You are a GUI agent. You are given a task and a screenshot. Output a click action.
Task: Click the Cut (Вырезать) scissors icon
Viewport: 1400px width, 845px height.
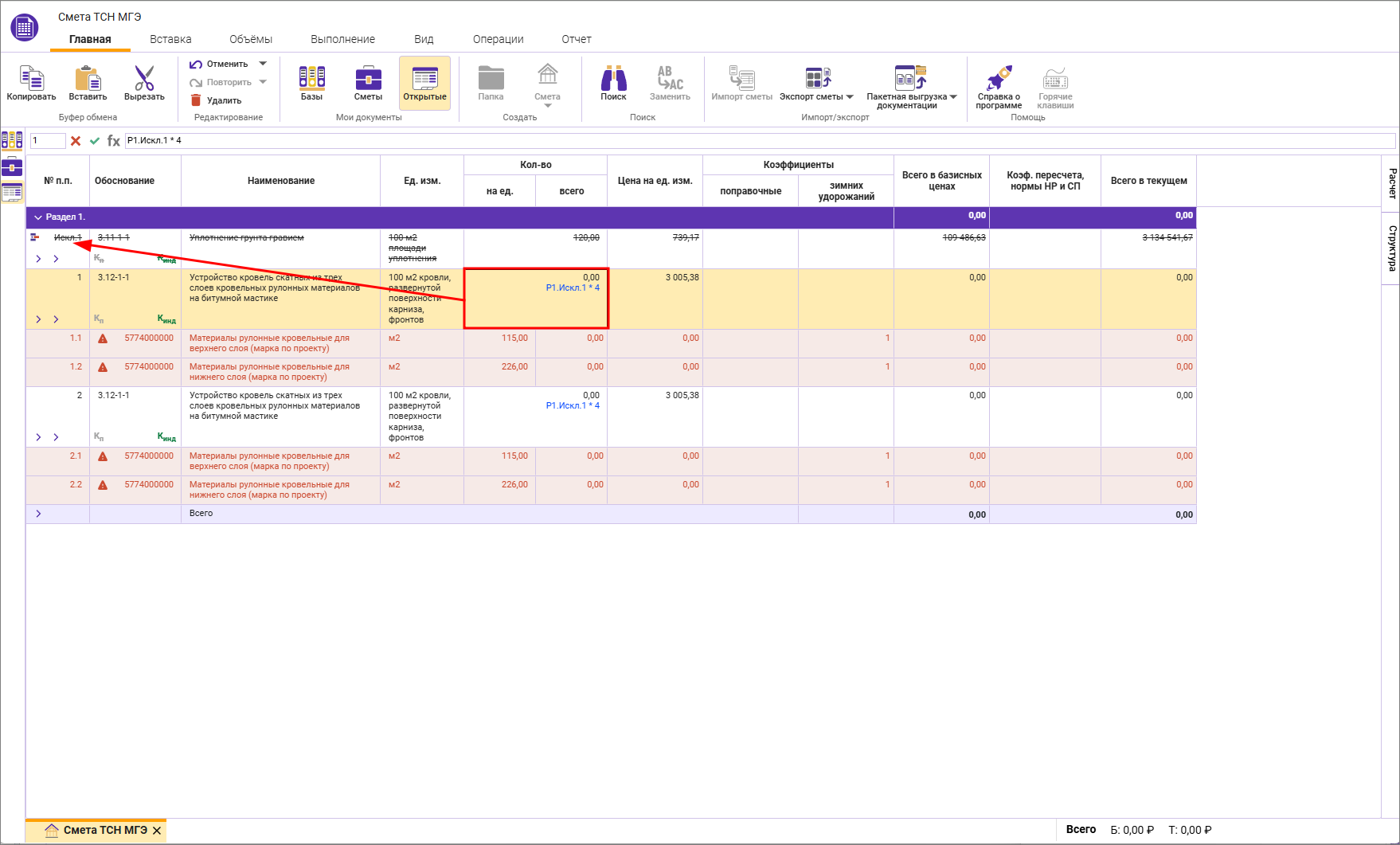pos(144,80)
